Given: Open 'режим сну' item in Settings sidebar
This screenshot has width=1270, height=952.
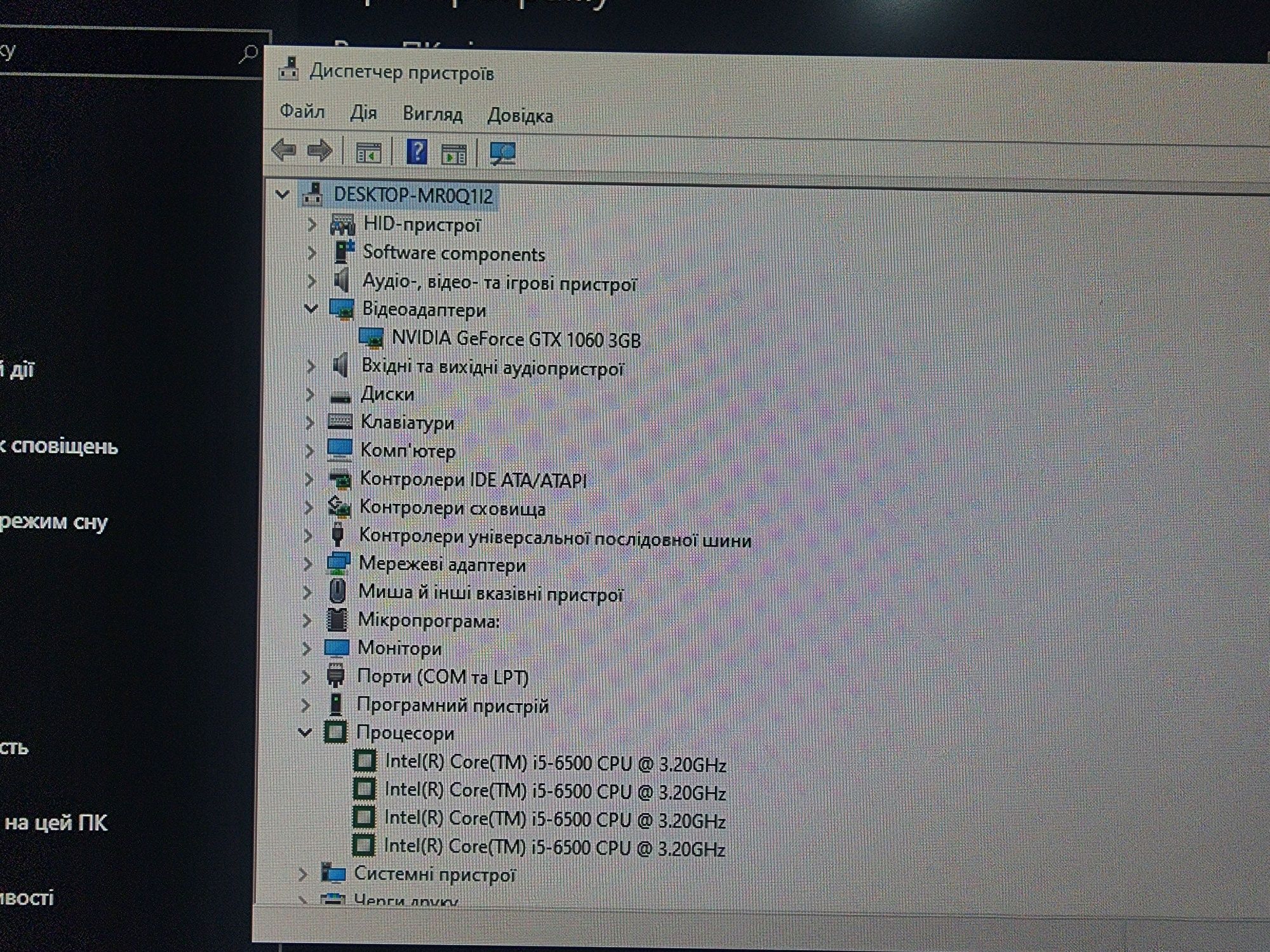Looking at the screenshot, I should [x=54, y=522].
